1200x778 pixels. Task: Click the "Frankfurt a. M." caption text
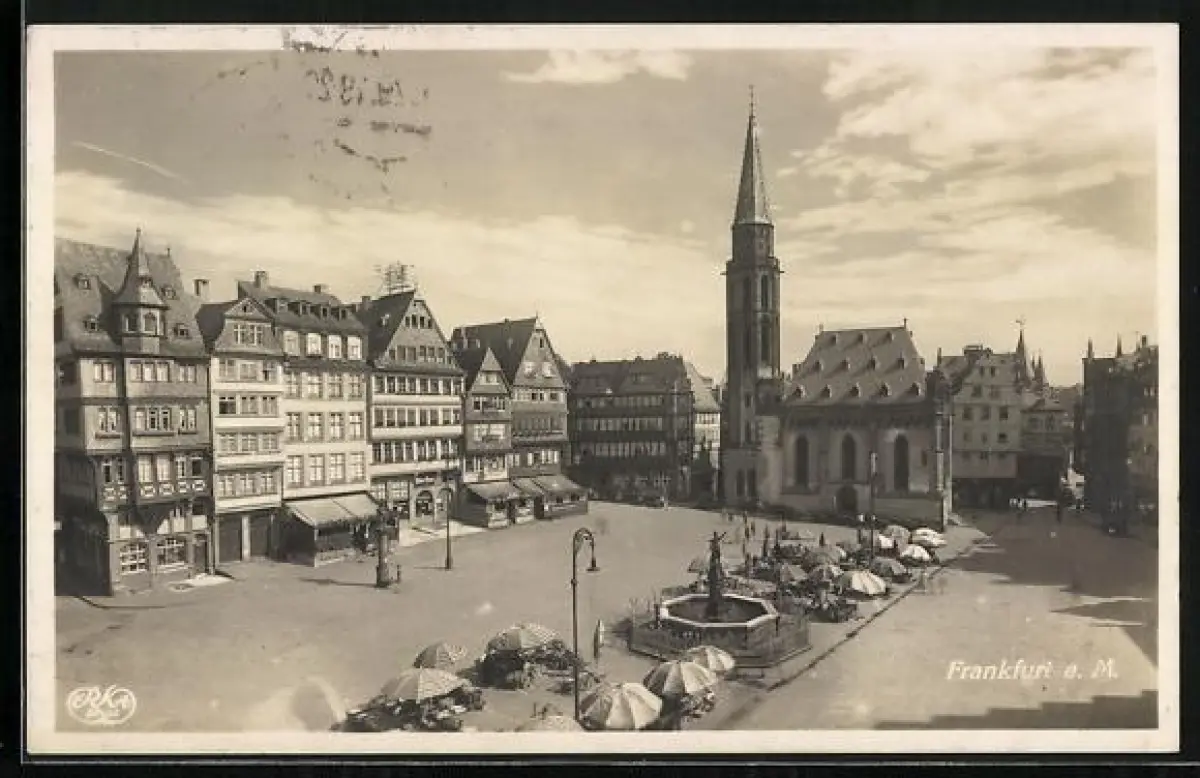coord(1031,670)
